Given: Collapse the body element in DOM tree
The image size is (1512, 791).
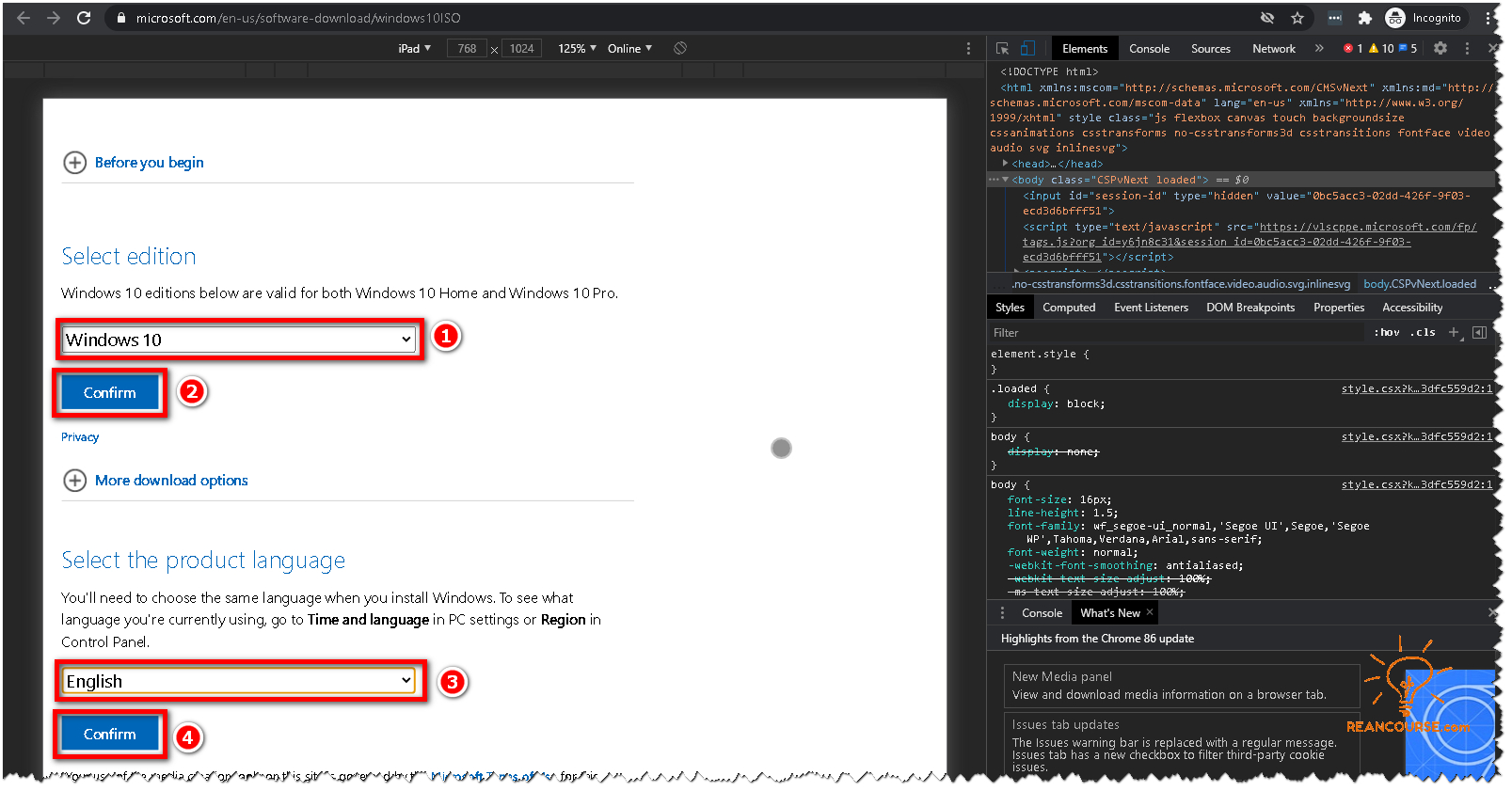Looking at the screenshot, I should pyautogui.click(x=1006, y=179).
